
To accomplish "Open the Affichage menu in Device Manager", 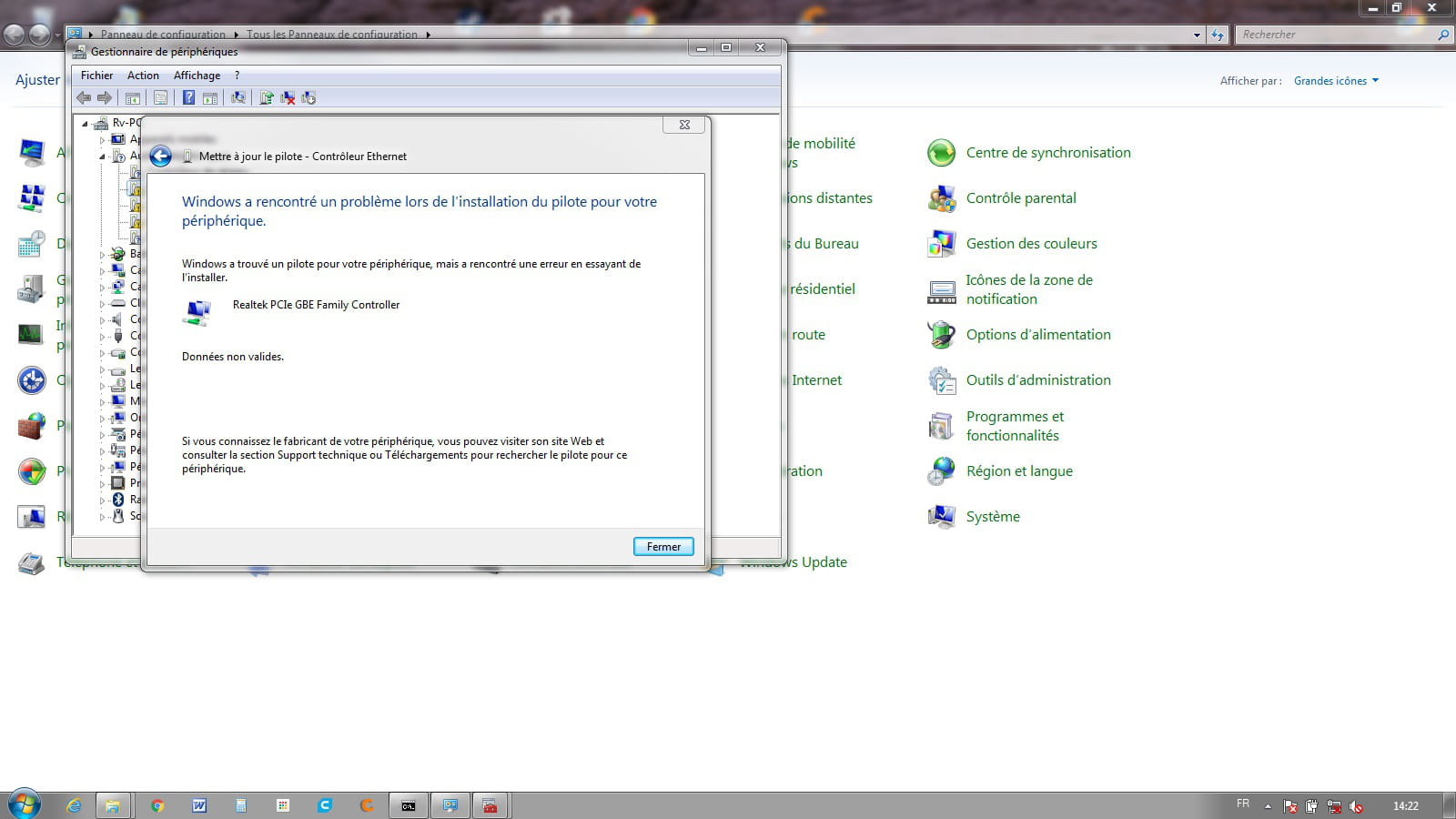I will click(197, 76).
